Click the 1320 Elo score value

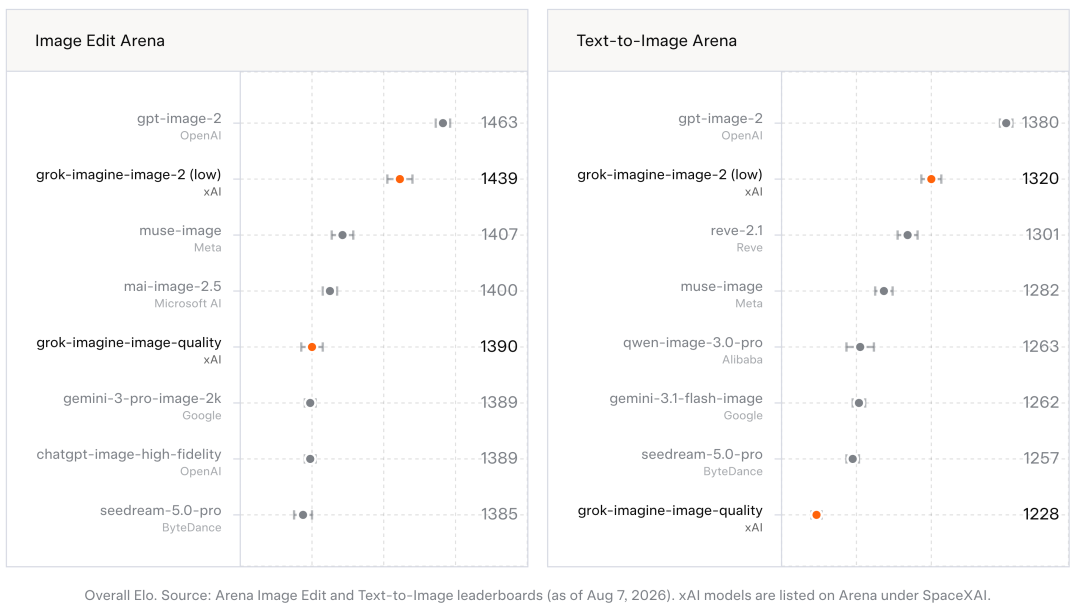coord(1040,178)
